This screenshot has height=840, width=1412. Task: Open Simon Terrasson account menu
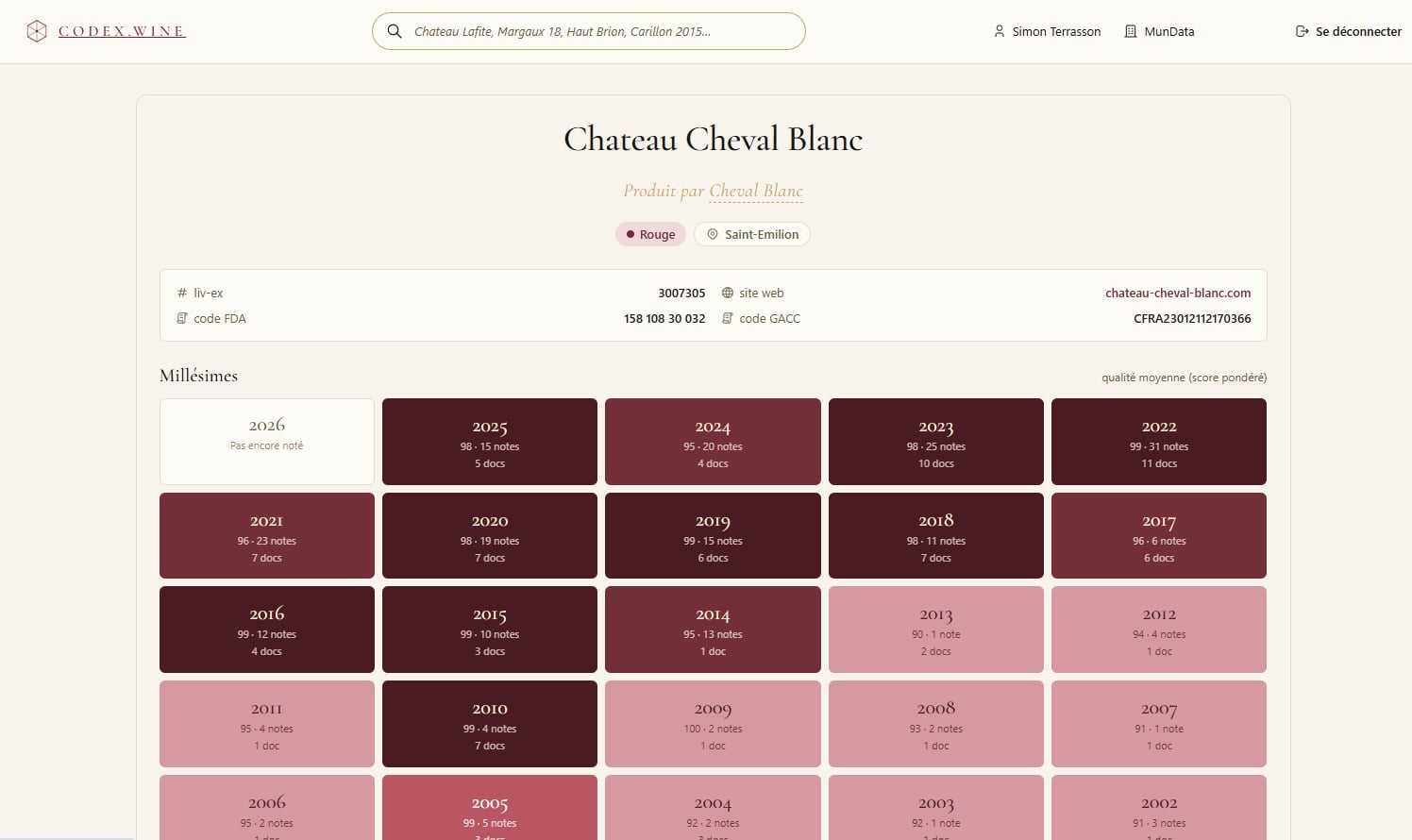[x=1048, y=31]
